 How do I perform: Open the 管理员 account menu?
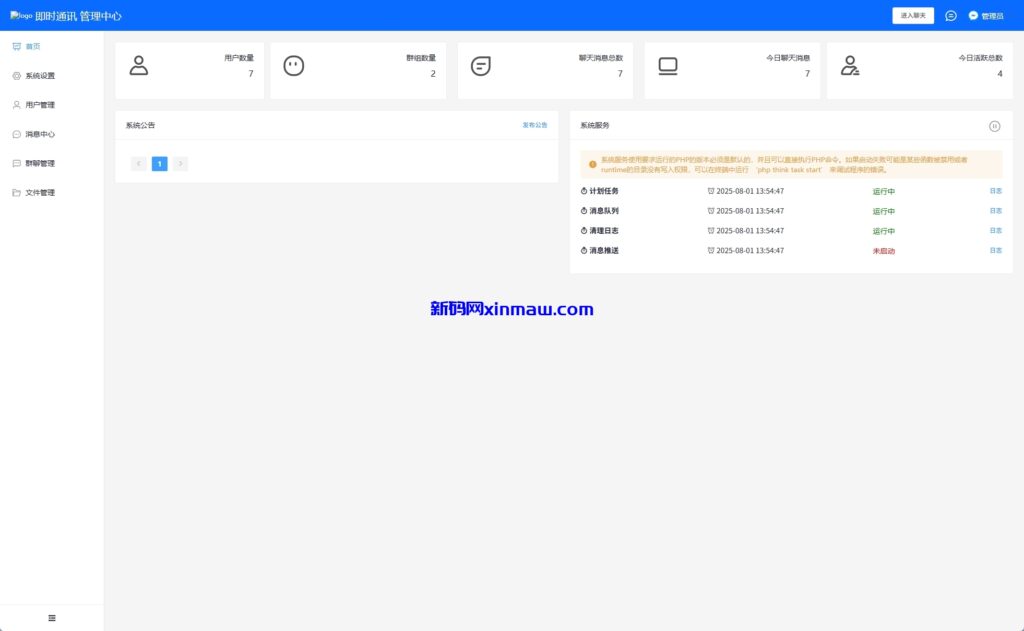(x=985, y=16)
